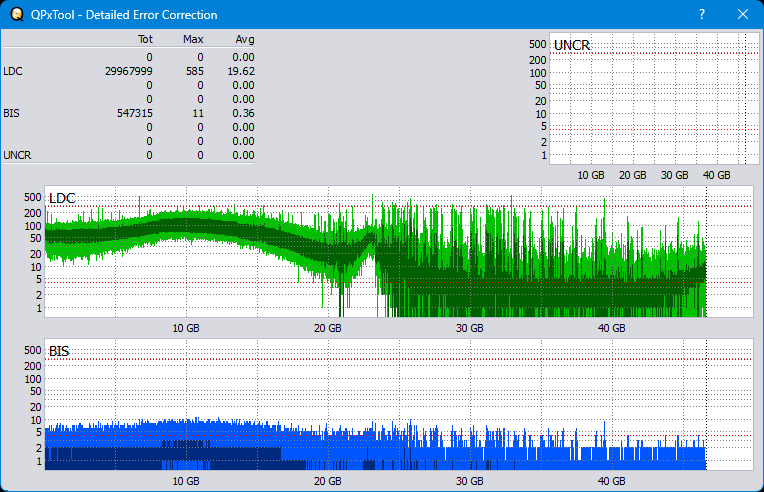Click the 'UNCR' title inside the top-right graph

[571, 46]
